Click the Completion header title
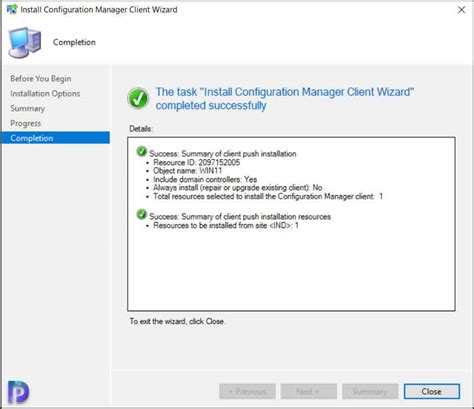Screen dimensions: 474x409 tap(74, 42)
